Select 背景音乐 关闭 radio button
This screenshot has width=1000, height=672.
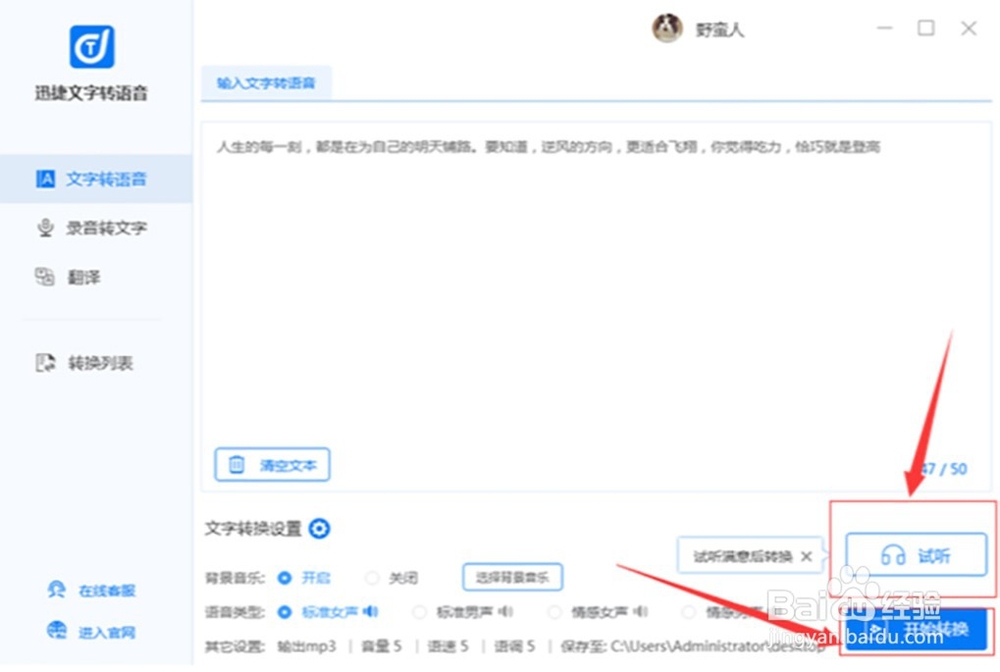(x=372, y=578)
